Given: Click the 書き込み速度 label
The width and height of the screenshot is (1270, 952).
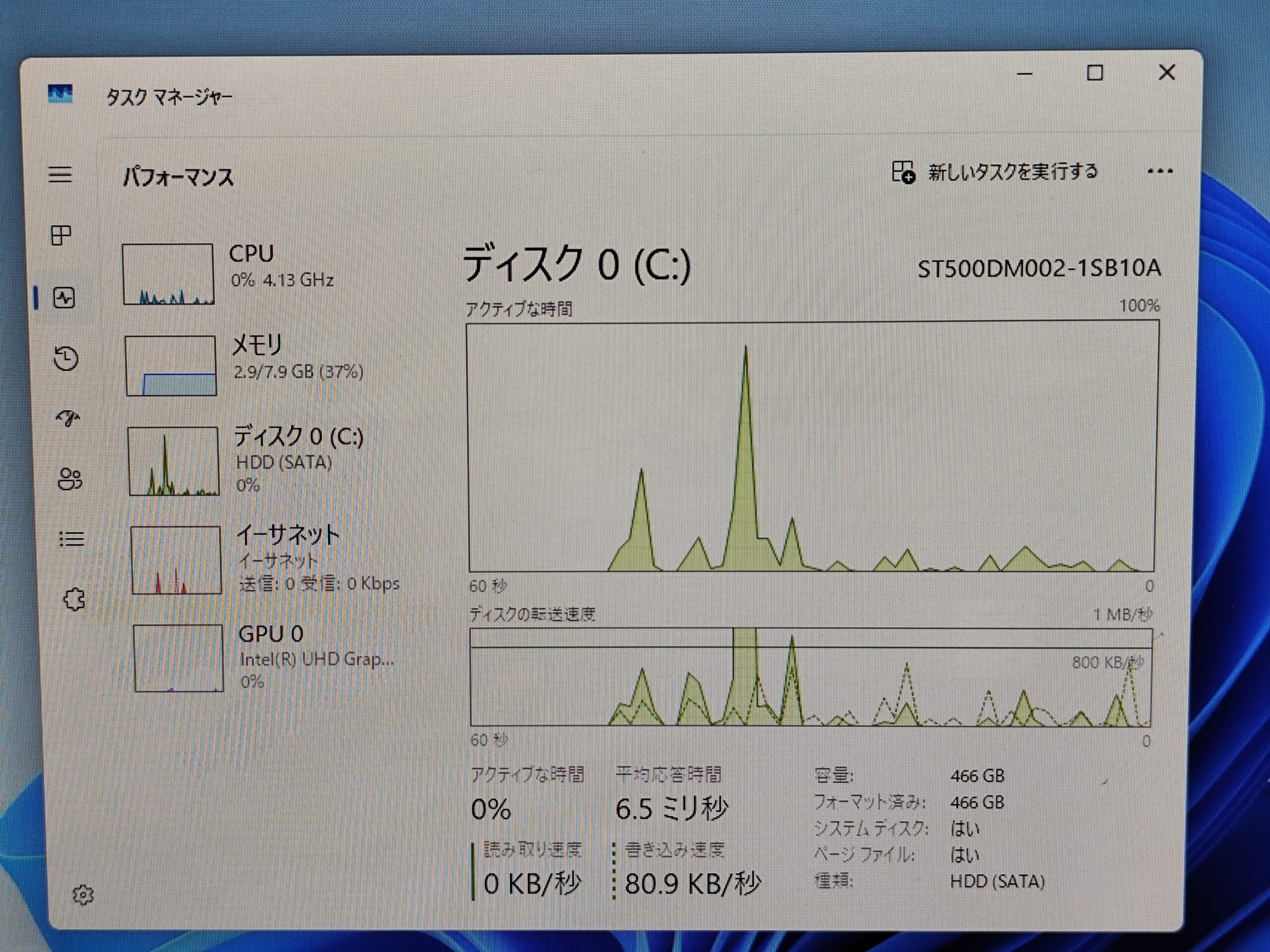Looking at the screenshot, I should point(675,850).
